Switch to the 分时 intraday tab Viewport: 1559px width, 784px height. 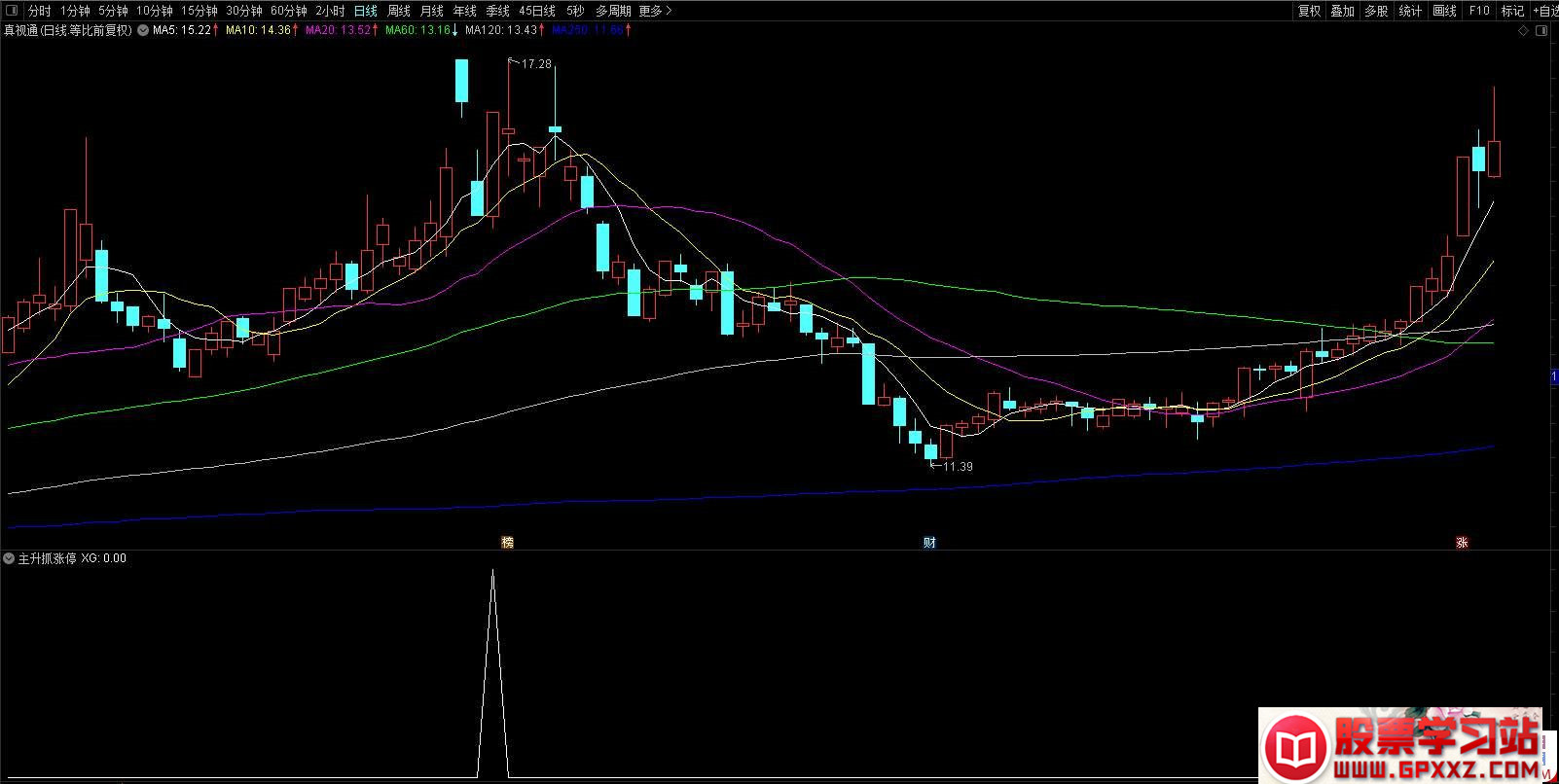pyautogui.click(x=39, y=11)
